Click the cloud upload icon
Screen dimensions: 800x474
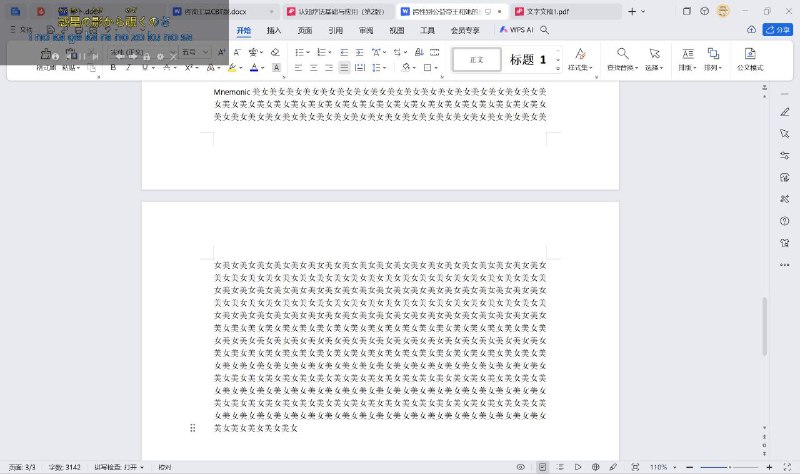click(751, 30)
